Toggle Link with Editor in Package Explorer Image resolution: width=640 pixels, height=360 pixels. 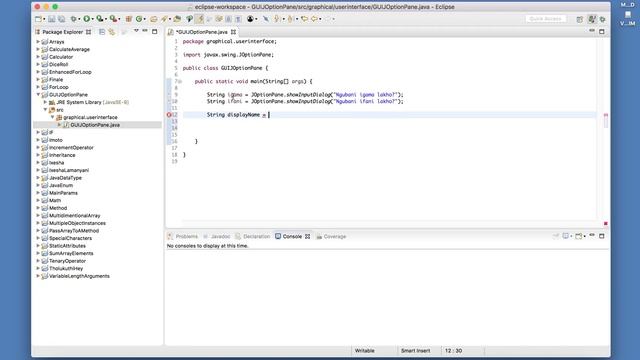pos(112,31)
